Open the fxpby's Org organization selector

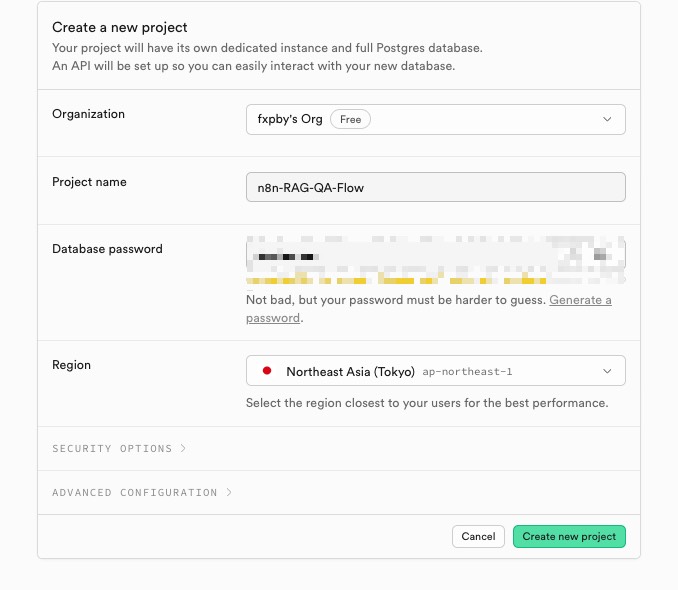[x=435, y=119]
